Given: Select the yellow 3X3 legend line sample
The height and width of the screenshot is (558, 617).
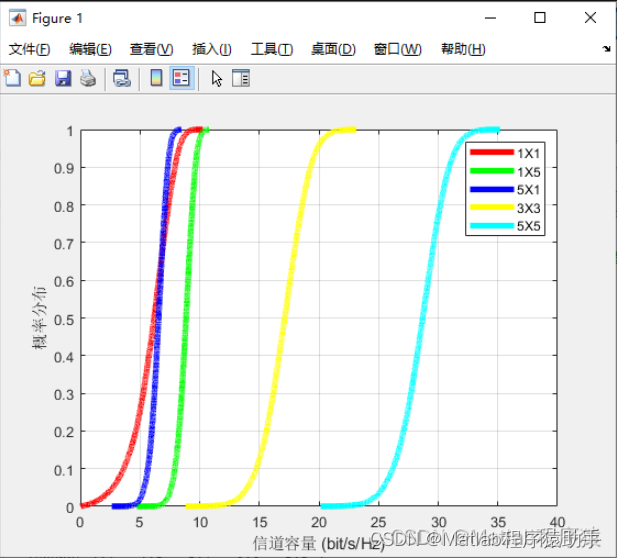Looking at the screenshot, I should 492,207.
